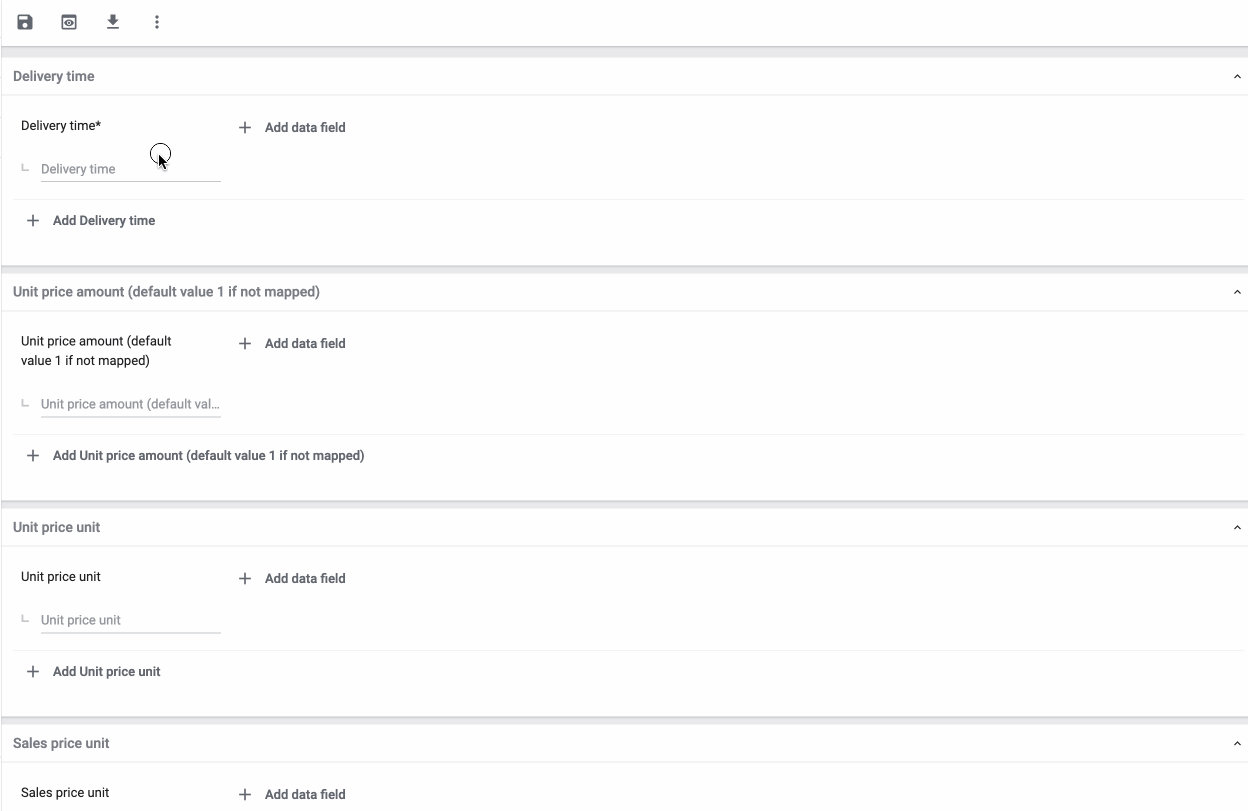Collapse the Sales price unit section

tap(1237, 743)
